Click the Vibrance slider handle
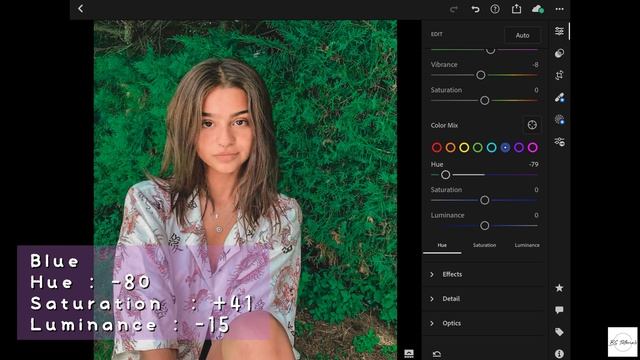Screen dimensions: 640x360 click(481, 75)
